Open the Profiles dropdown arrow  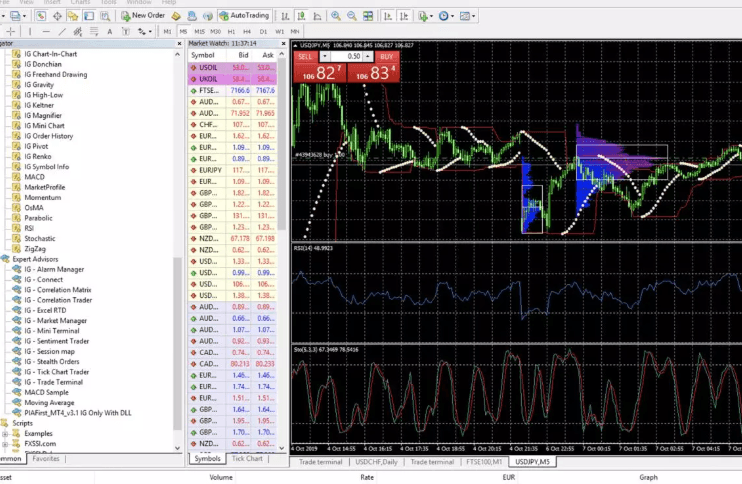pyautogui.click(x=24, y=17)
